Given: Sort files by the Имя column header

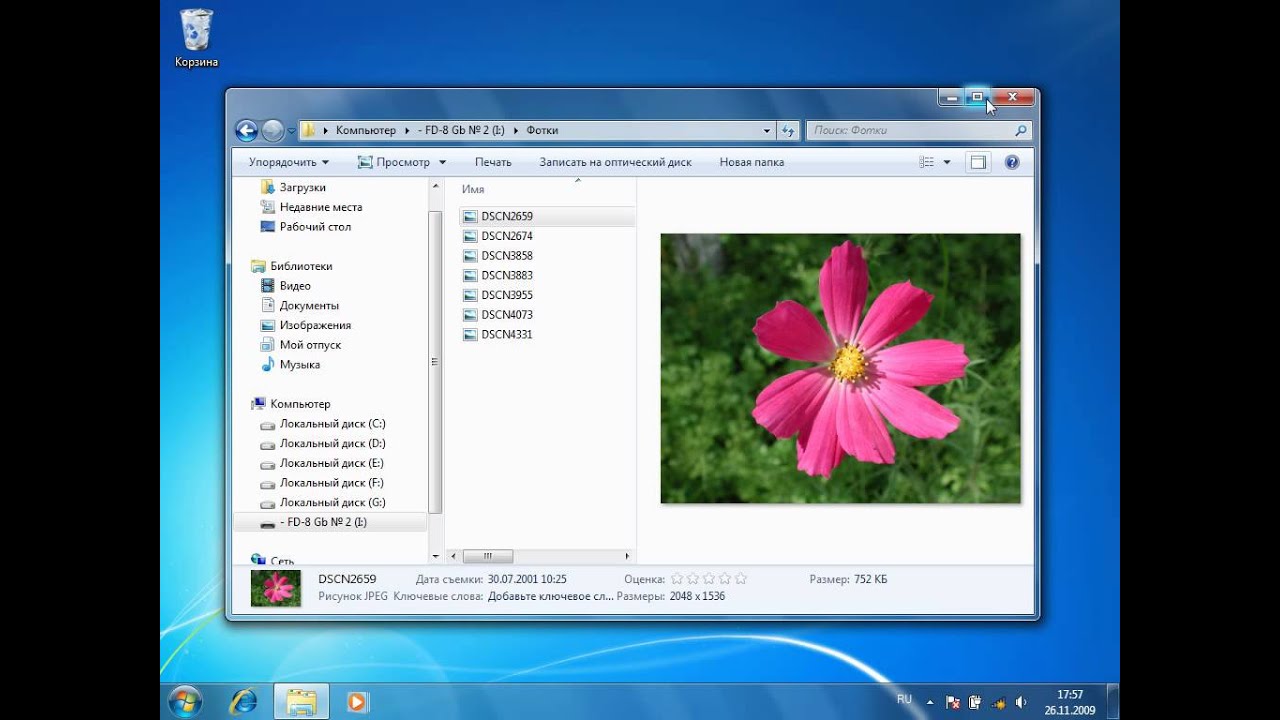Looking at the screenshot, I should pyautogui.click(x=473, y=189).
